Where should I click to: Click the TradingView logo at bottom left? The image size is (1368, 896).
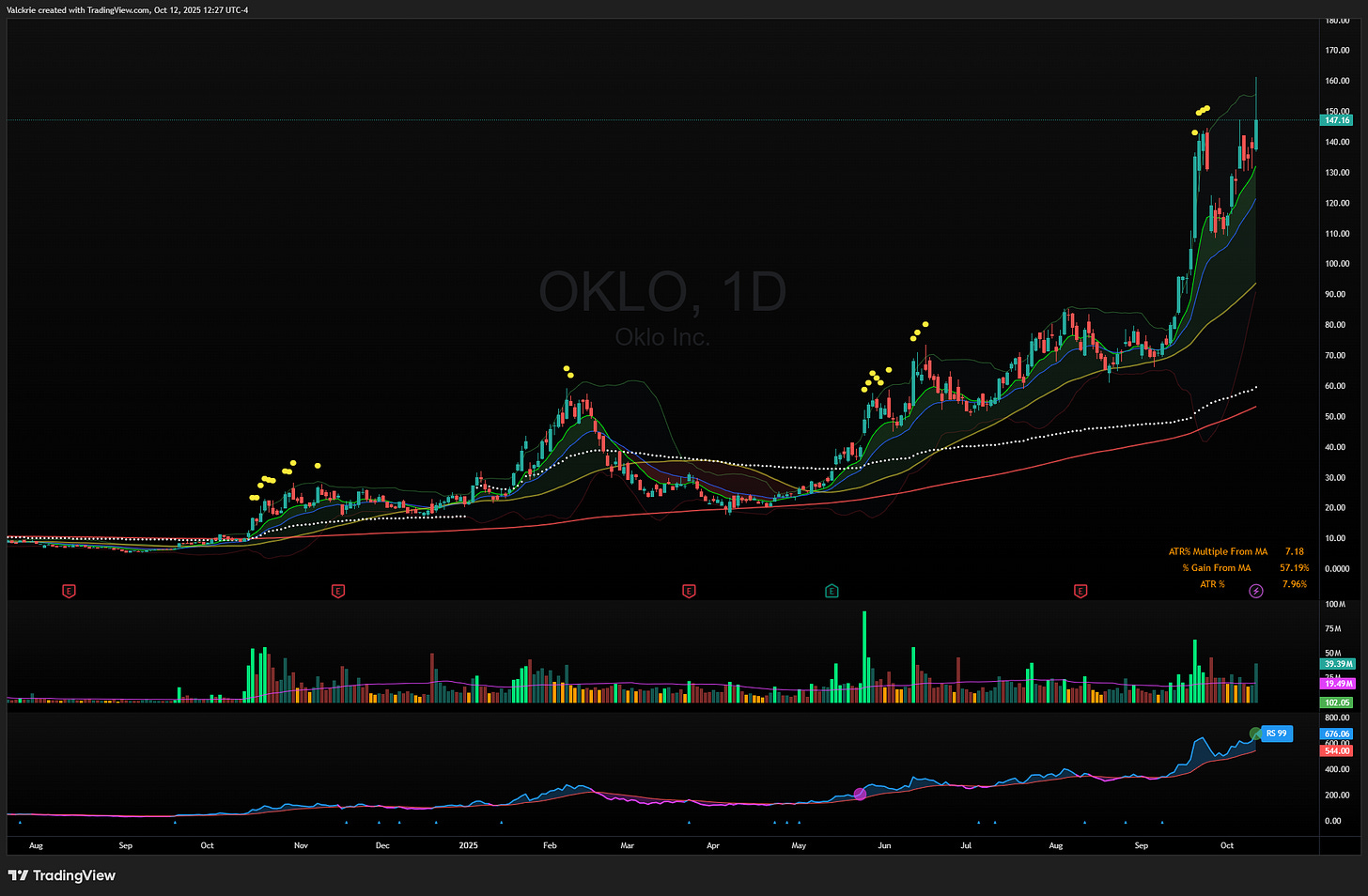tap(62, 875)
